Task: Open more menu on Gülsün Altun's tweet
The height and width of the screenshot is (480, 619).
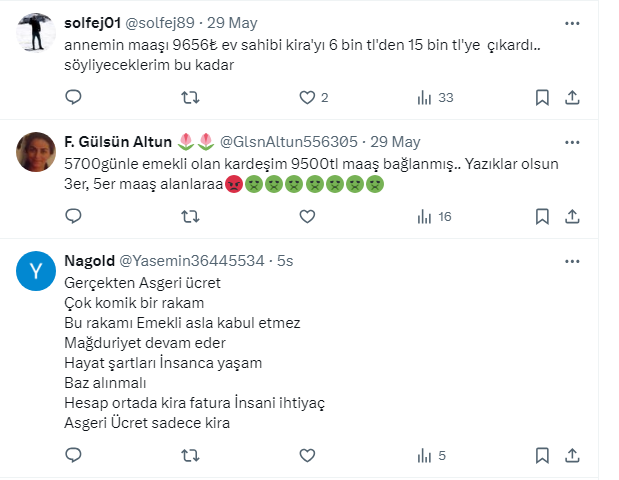Action: [x=571, y=141]
